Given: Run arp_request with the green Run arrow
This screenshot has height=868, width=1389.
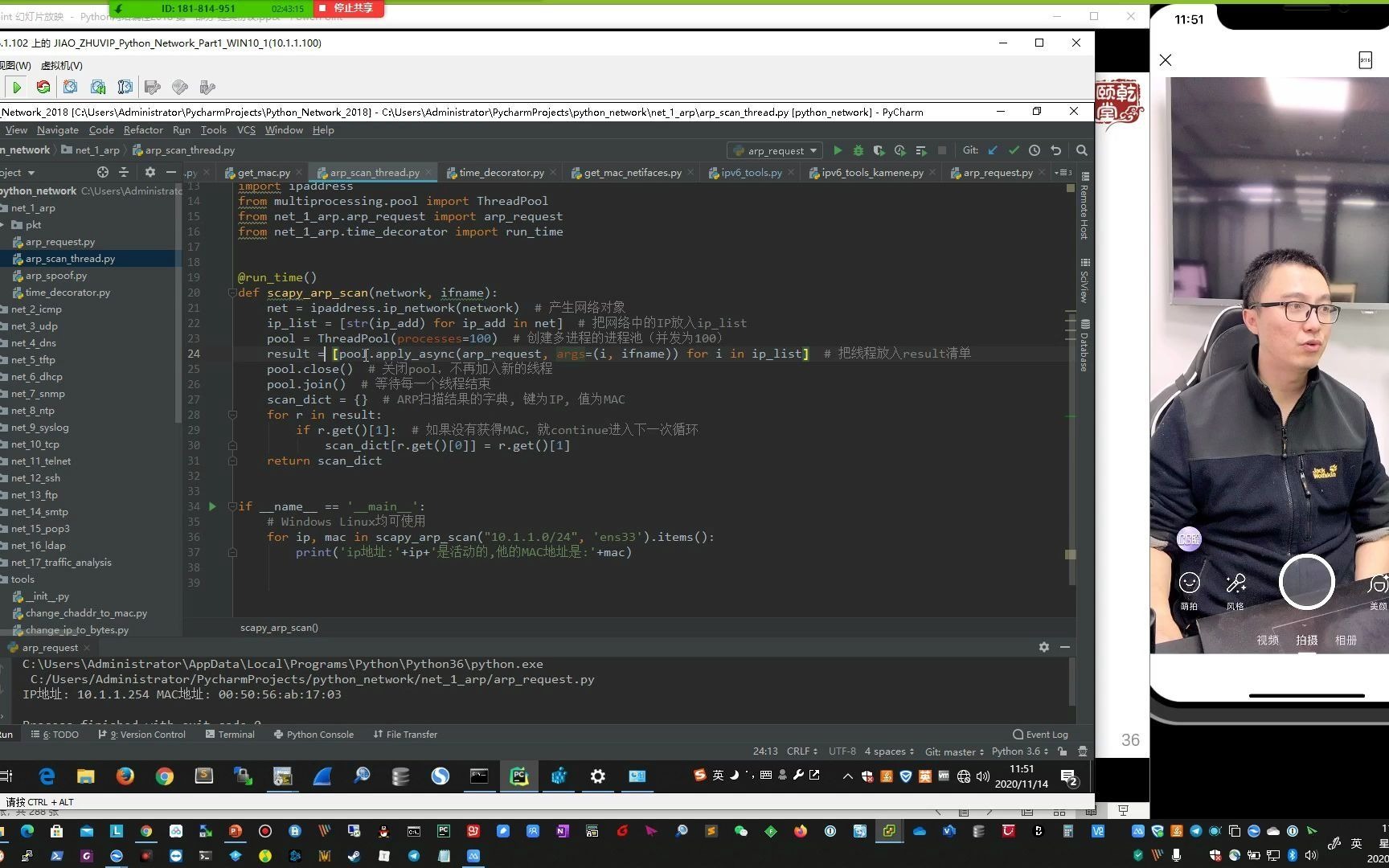Looking at the screenshot, I should pyautogui.click(x=838, y=150).
